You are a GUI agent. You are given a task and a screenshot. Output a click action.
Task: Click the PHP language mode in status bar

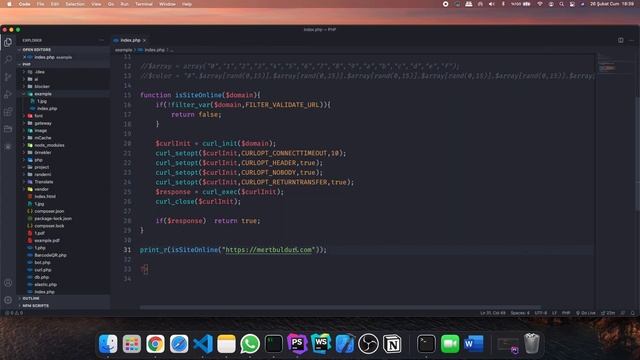tap(566, 313)
